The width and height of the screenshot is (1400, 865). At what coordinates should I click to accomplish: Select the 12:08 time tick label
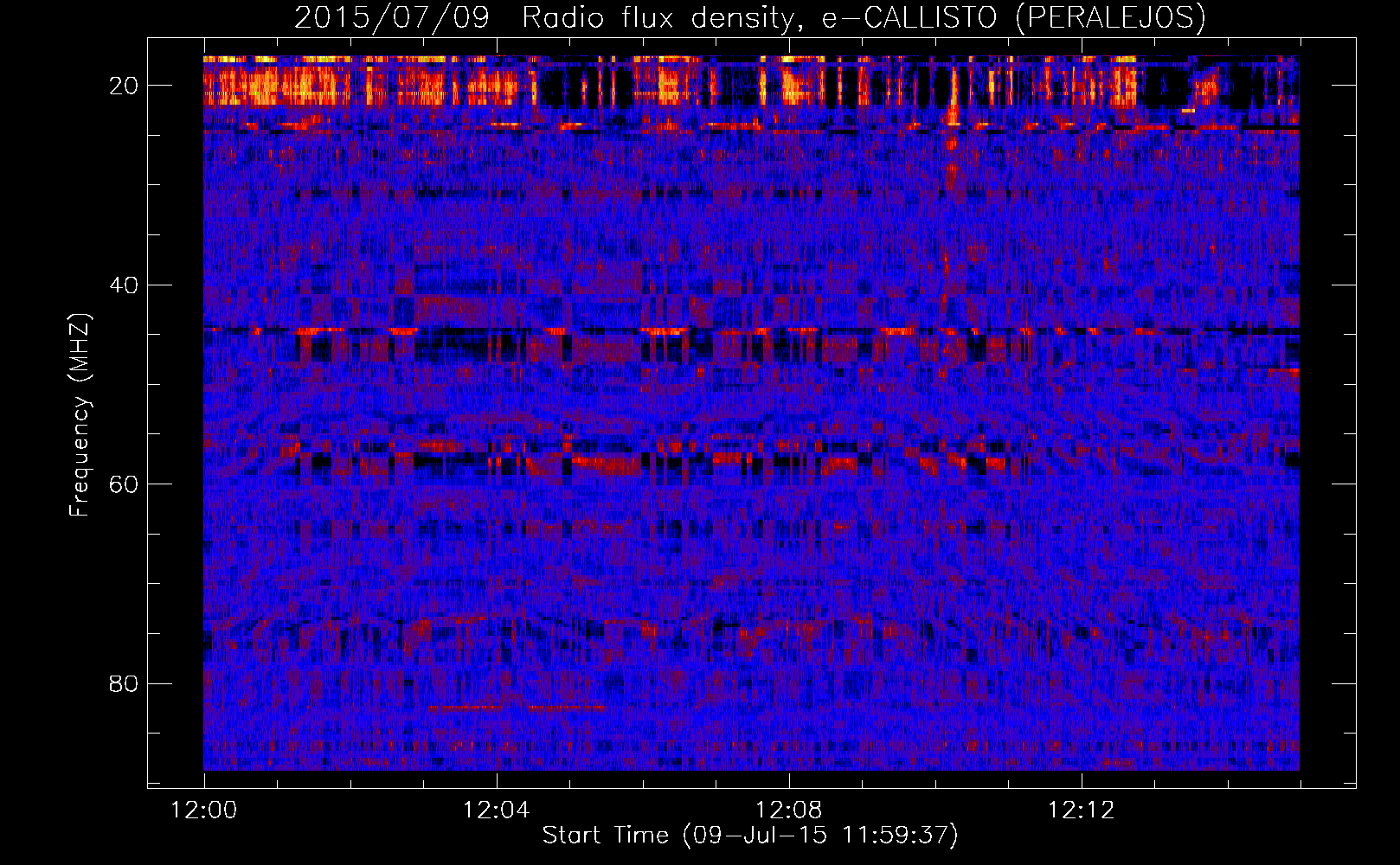coord(788,811)
